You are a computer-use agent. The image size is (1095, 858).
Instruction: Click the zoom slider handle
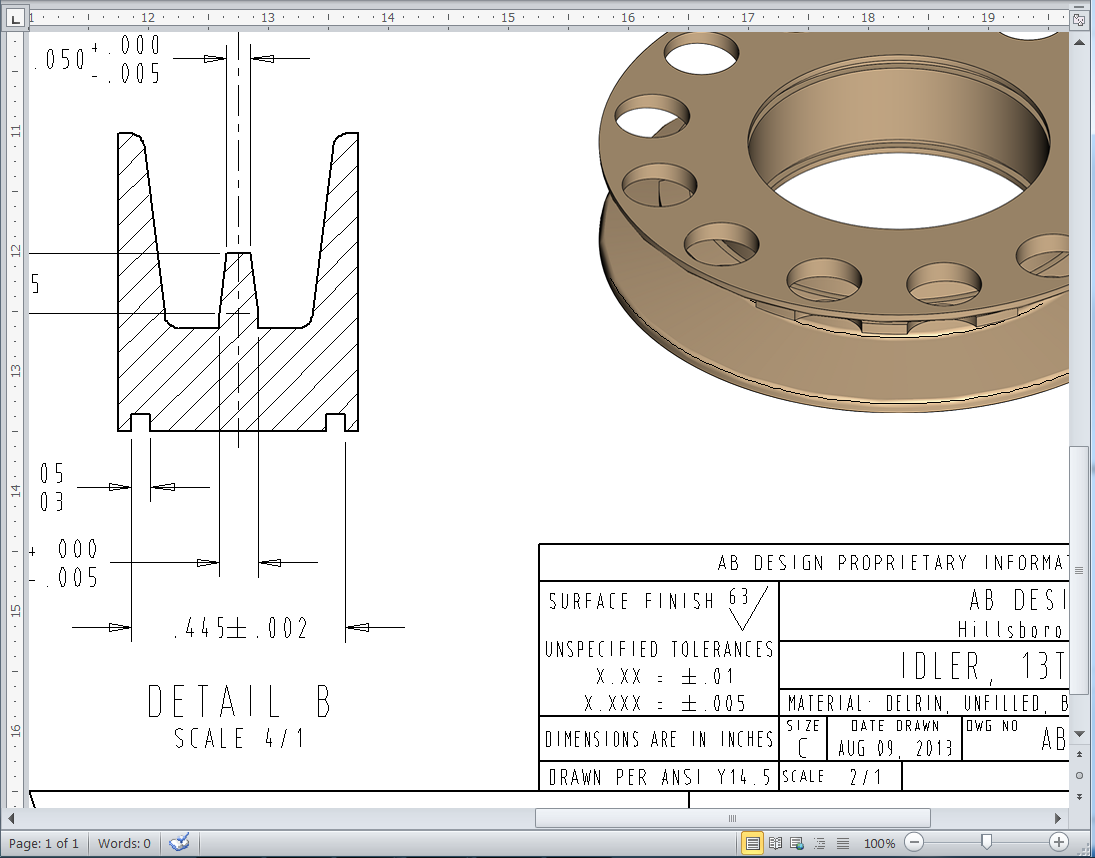[x=986, y=842]
